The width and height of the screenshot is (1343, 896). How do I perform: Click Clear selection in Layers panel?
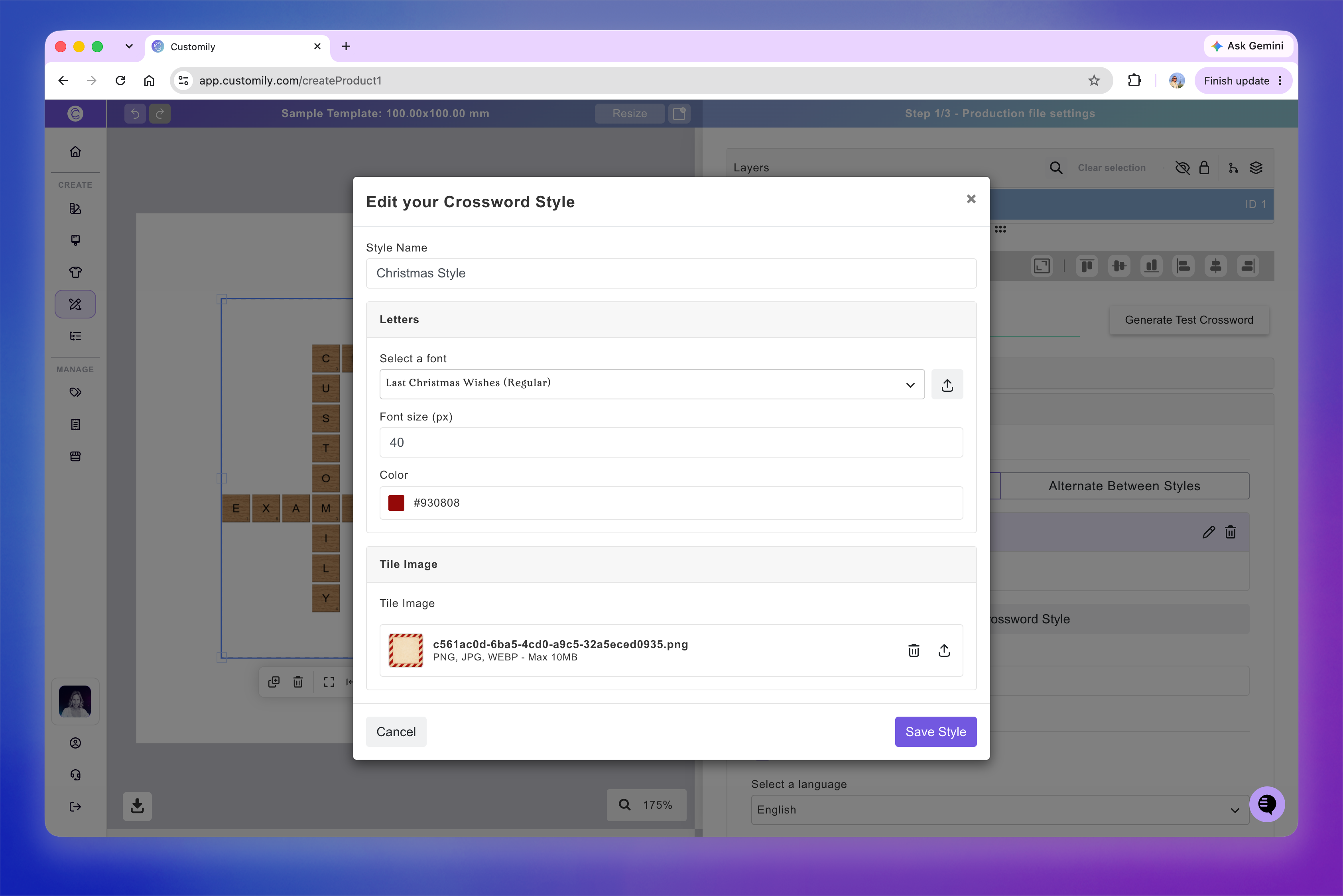point(1111,167)
